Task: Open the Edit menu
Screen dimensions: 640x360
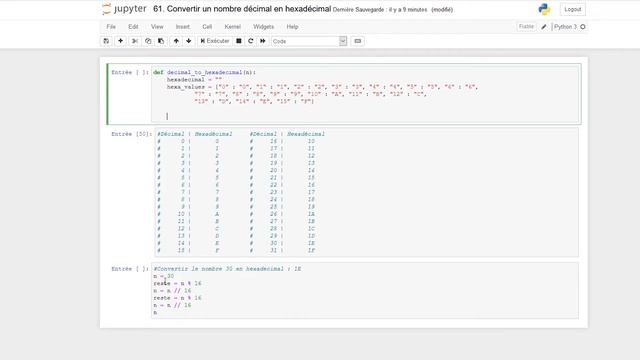Action: 133,27
